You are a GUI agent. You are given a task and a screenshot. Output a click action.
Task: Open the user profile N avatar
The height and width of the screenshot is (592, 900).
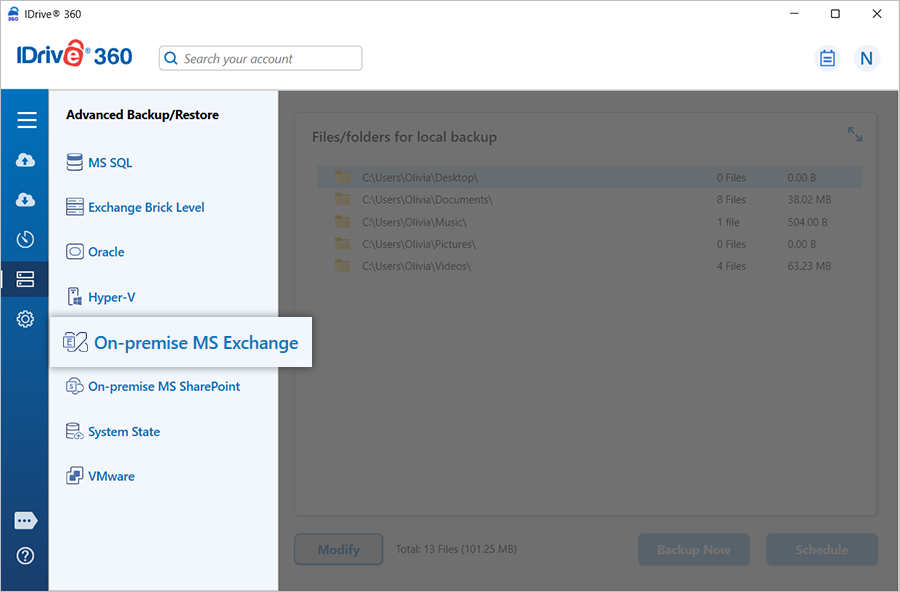point(866,58)
